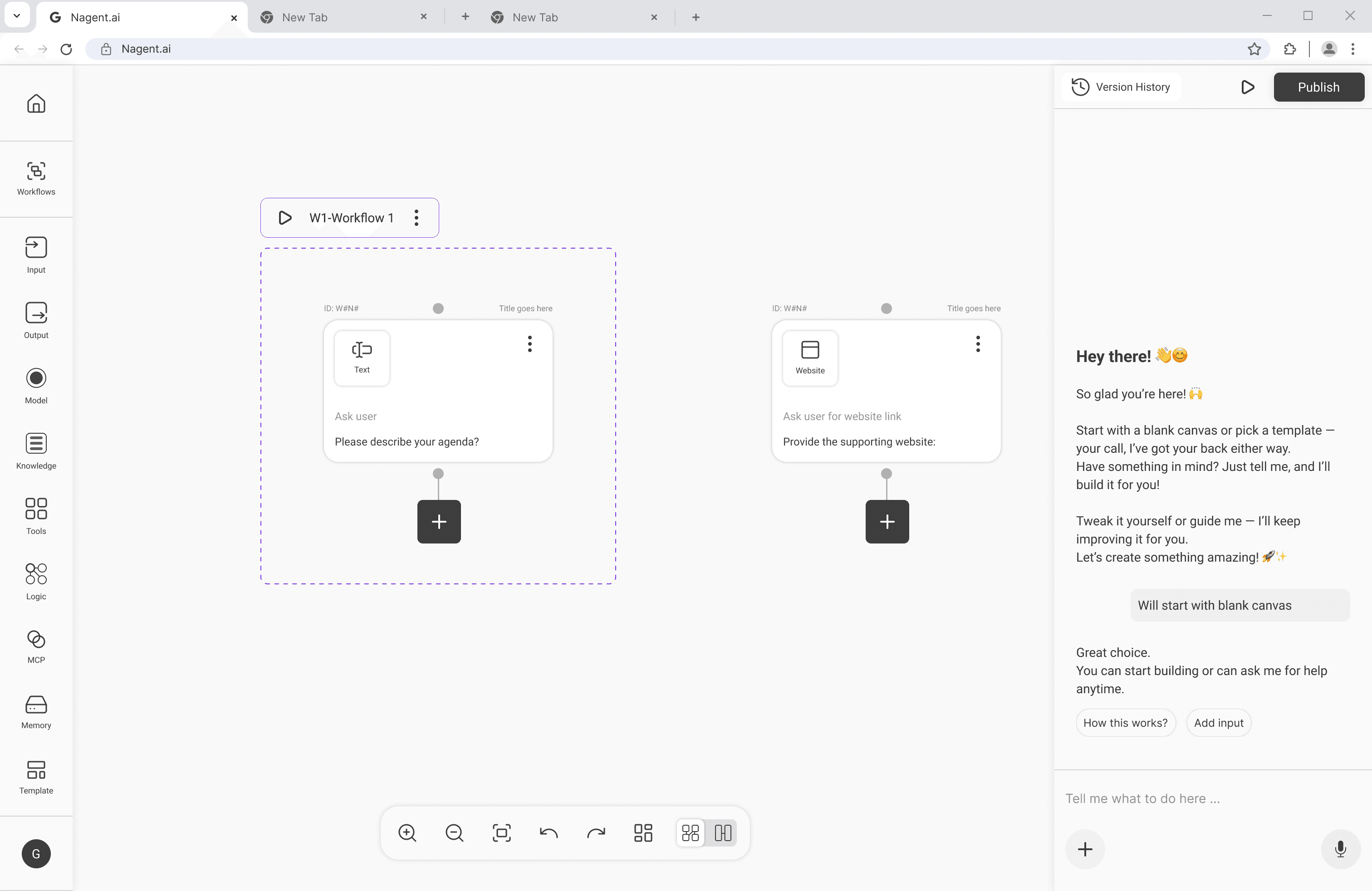Click the Publish button
The height and width of the screenshot is (891, 1372).
click(x=1318, y=87)
